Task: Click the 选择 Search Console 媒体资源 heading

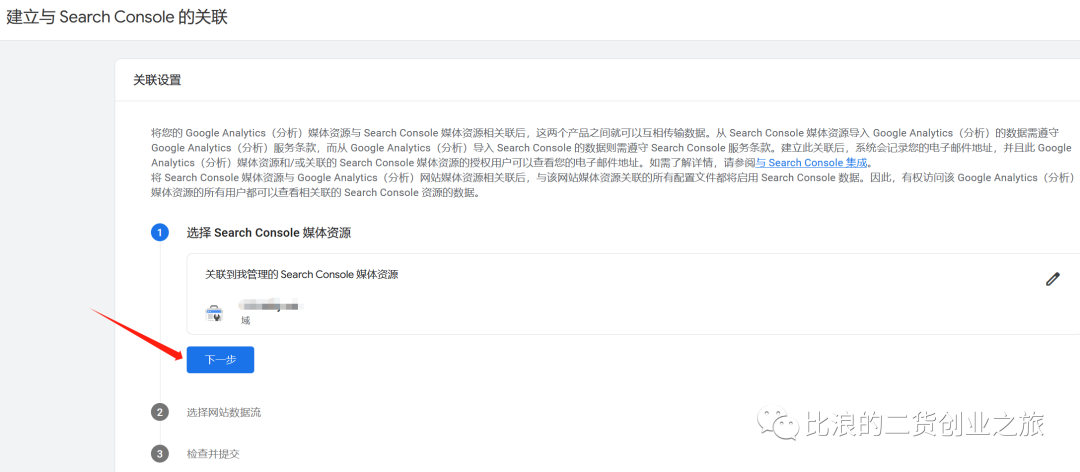Action: 269,233
